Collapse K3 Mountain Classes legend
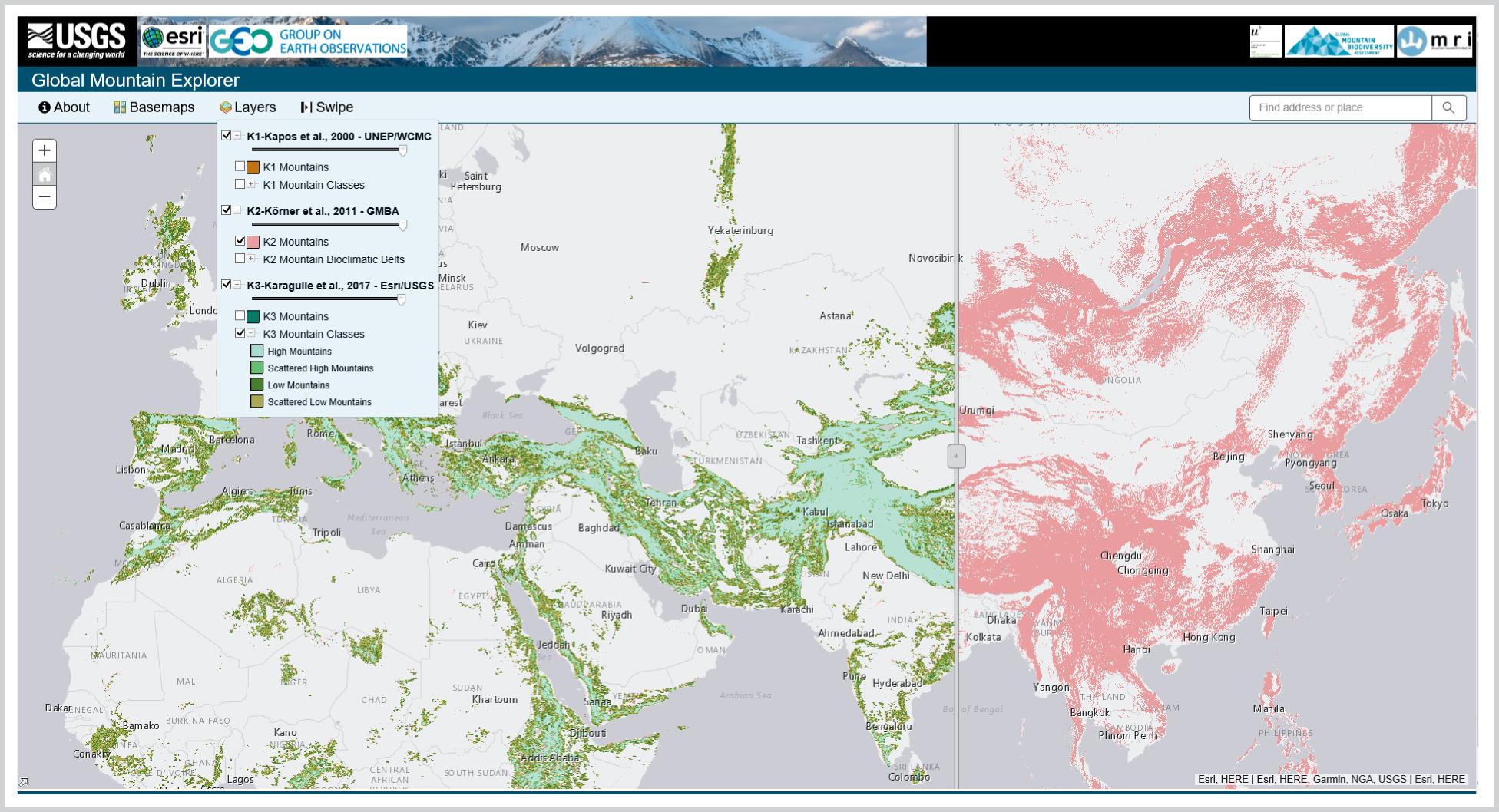 pos(251,333)
